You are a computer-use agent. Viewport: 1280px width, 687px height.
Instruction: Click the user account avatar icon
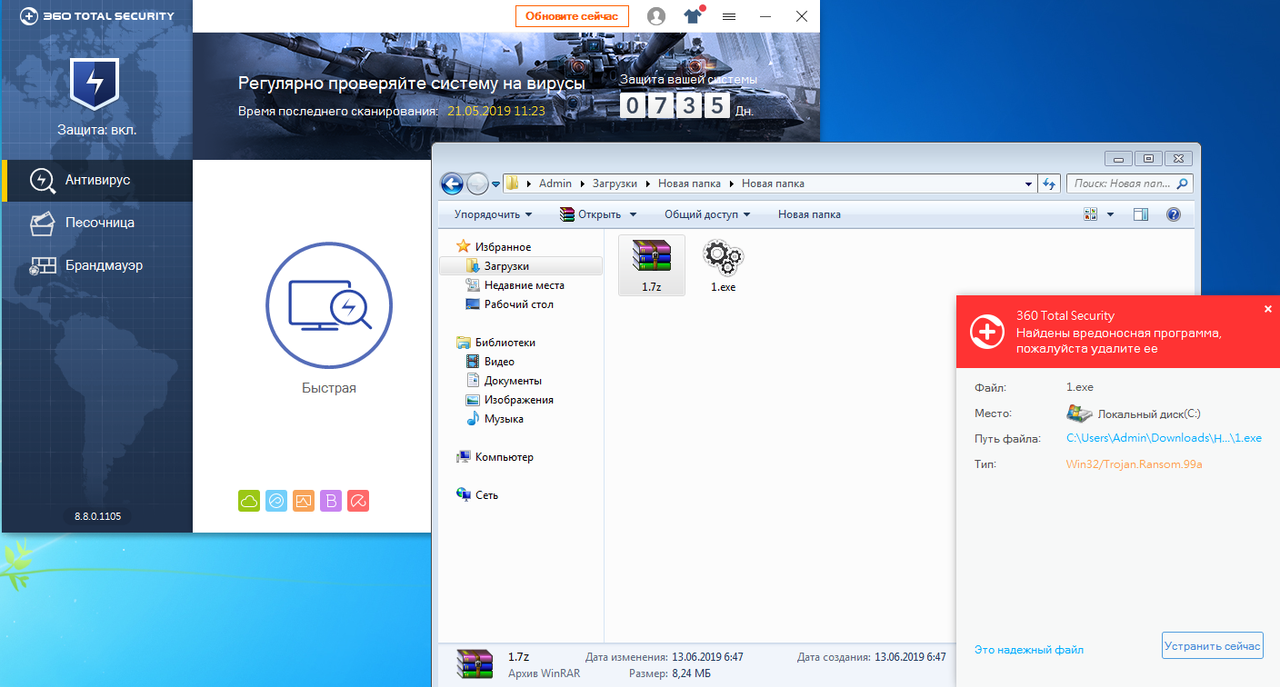656,16
